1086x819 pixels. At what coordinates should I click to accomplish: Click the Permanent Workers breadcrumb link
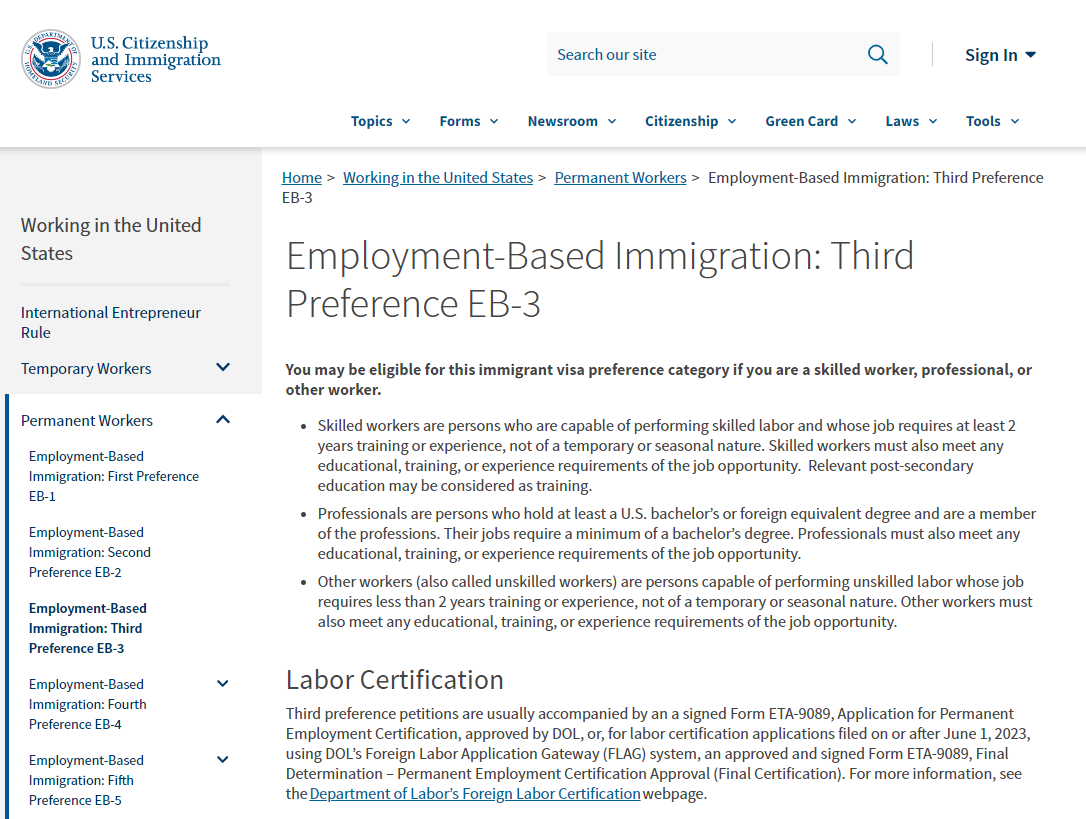(620, 178)
